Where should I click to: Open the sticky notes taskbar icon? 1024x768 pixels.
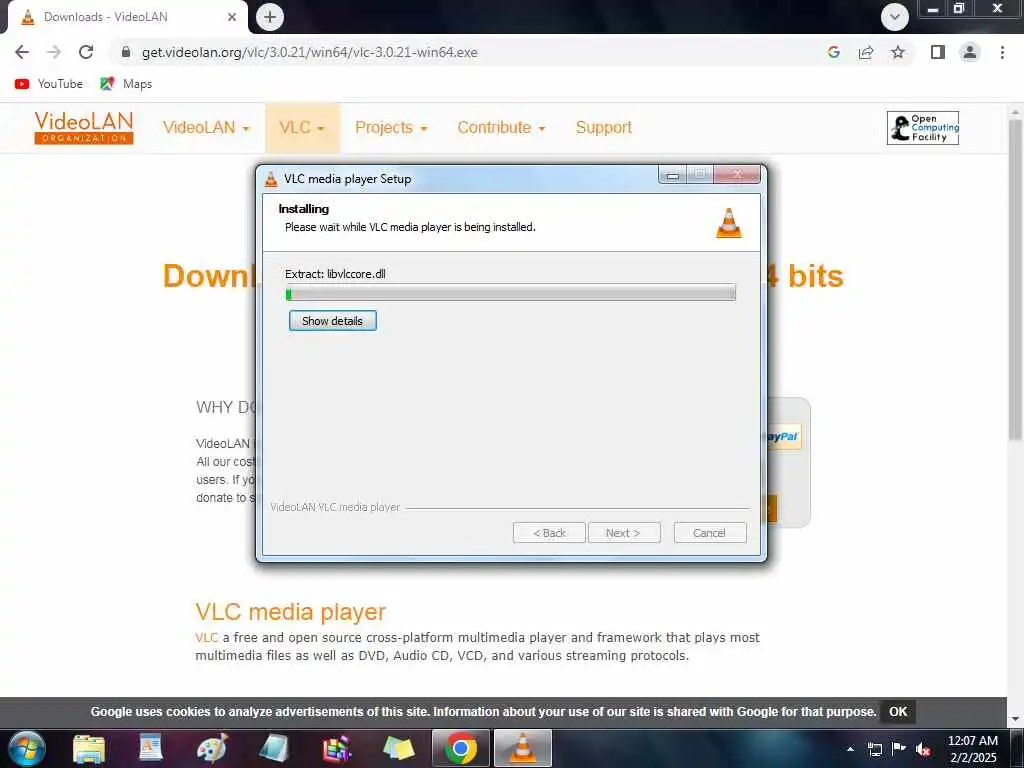[x=398, y=749]
